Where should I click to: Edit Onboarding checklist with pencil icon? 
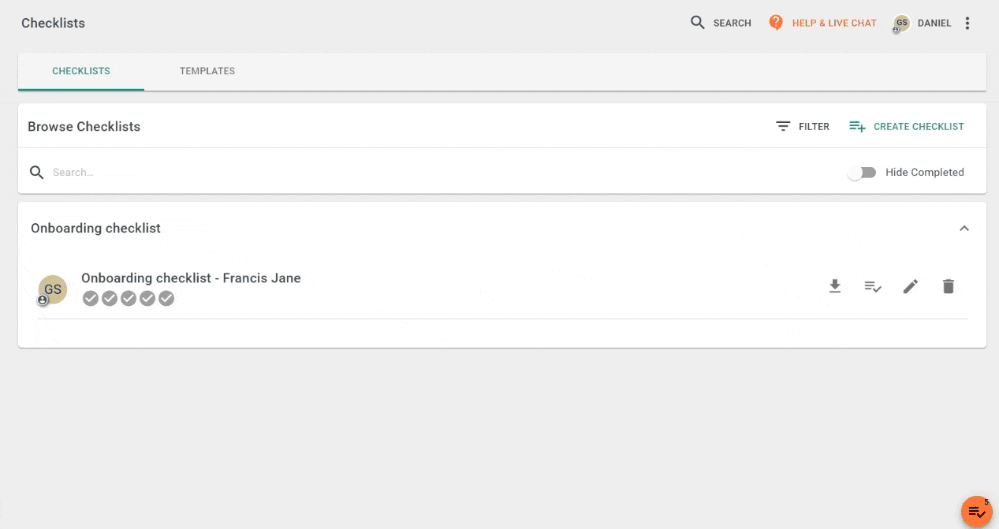tap(910, 287)
